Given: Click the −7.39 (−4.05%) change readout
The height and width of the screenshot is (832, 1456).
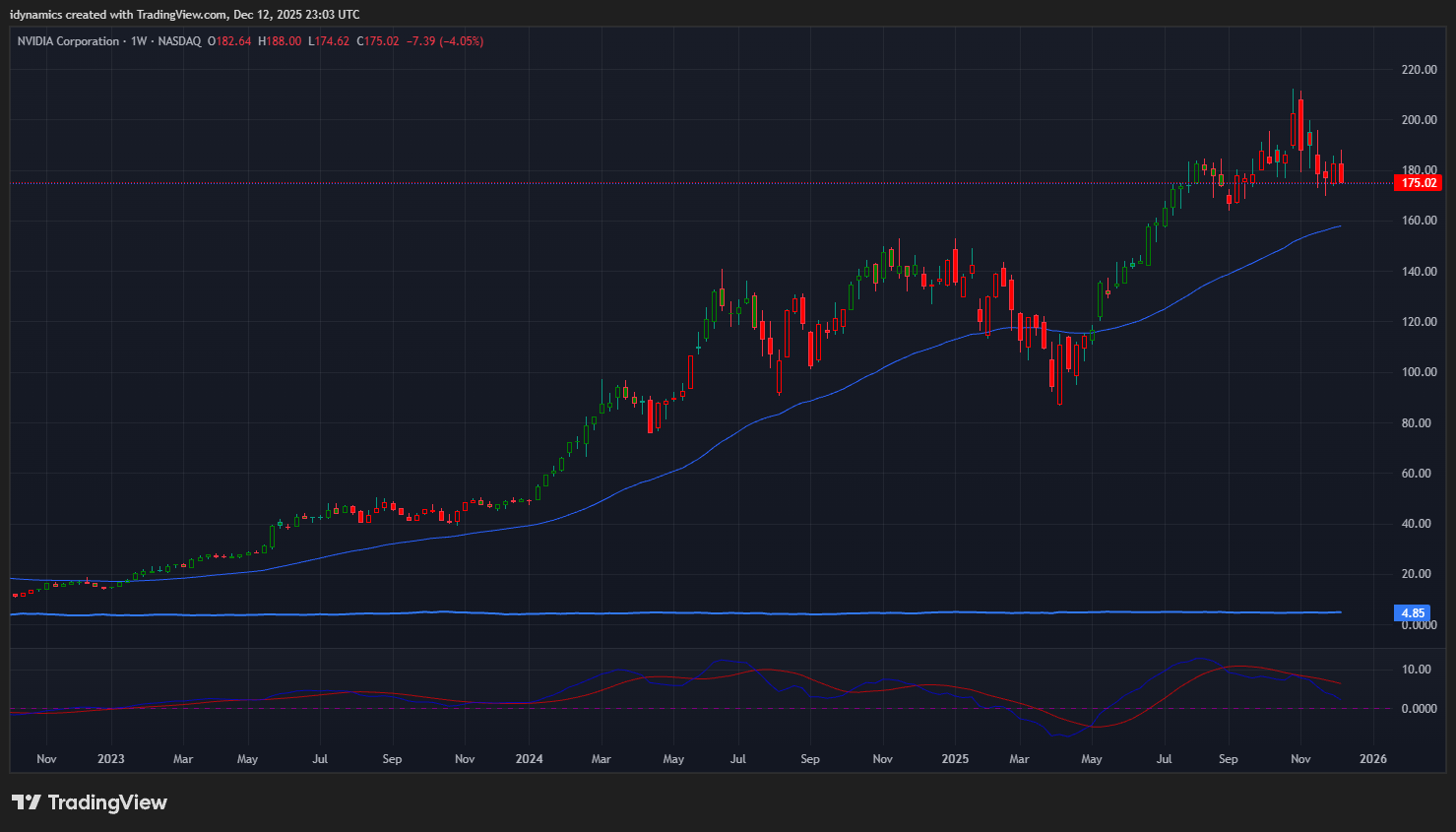Looking at the screenshot, I should (445, 41).
